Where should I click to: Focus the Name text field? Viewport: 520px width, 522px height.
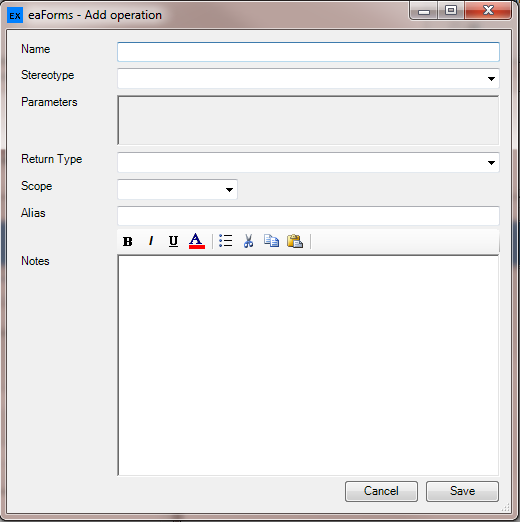[x=308, y=52]
